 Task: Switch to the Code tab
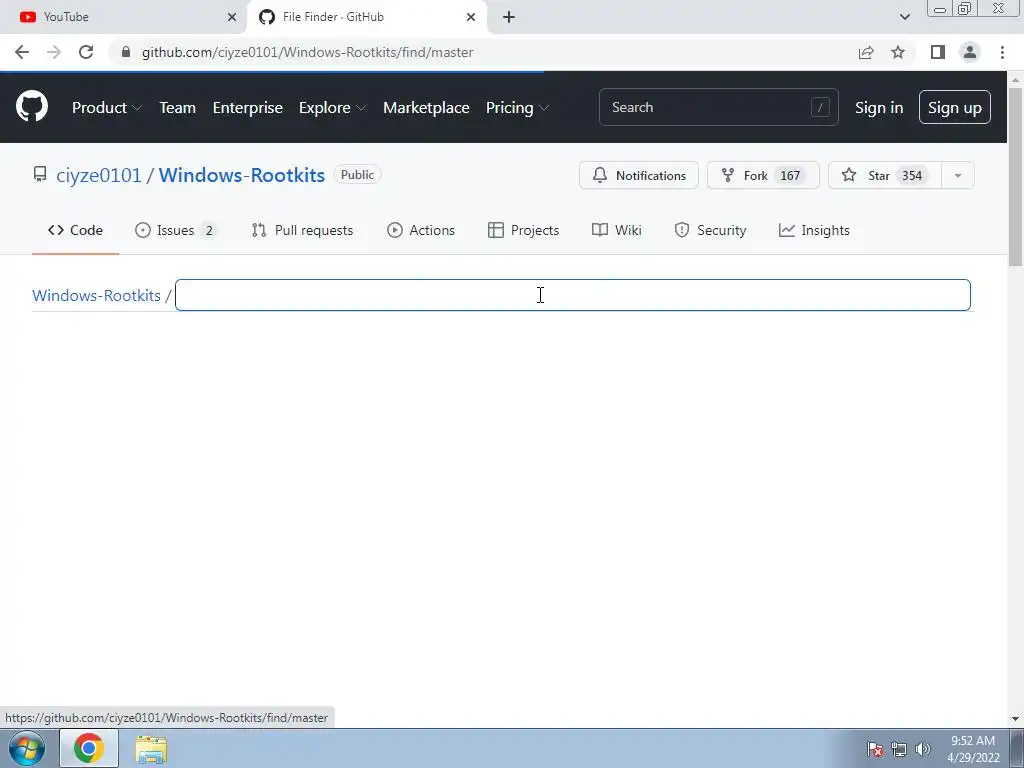(x=75, y=231)
